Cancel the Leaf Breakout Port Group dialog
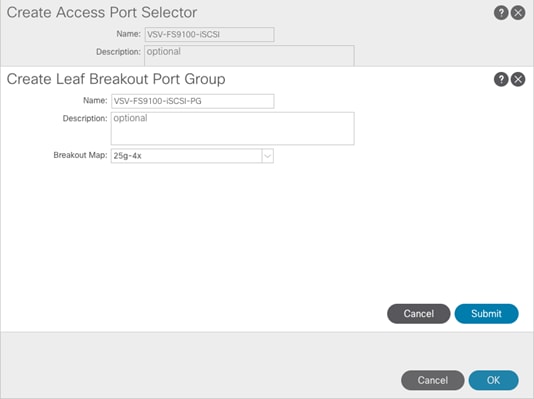Viewport: 534px width, 399px height. coord(419,314)
